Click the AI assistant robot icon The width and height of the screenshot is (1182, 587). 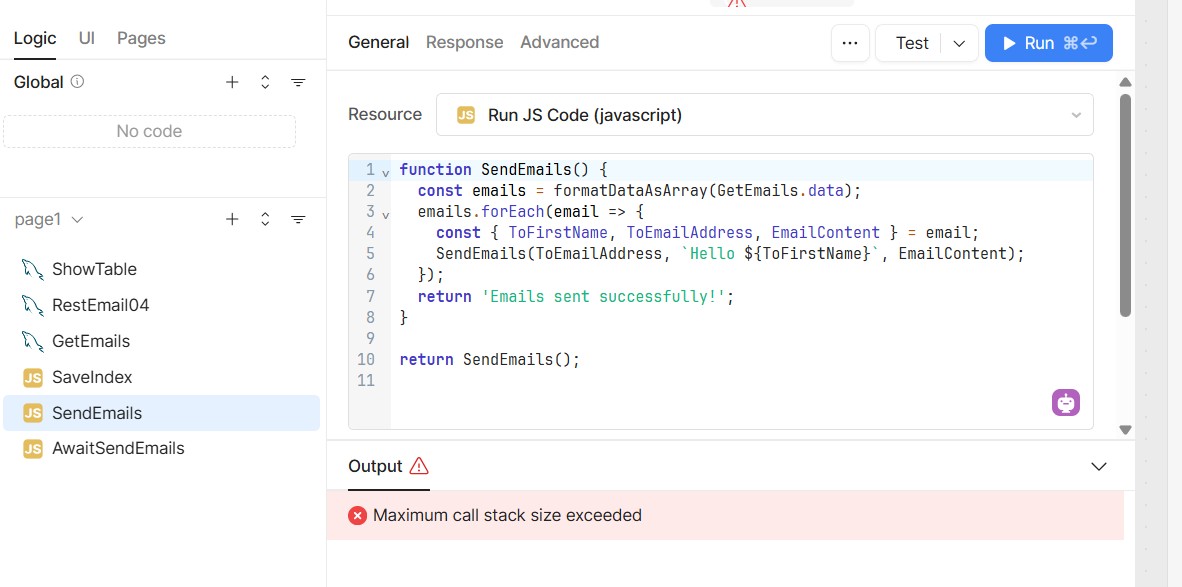1066,403
